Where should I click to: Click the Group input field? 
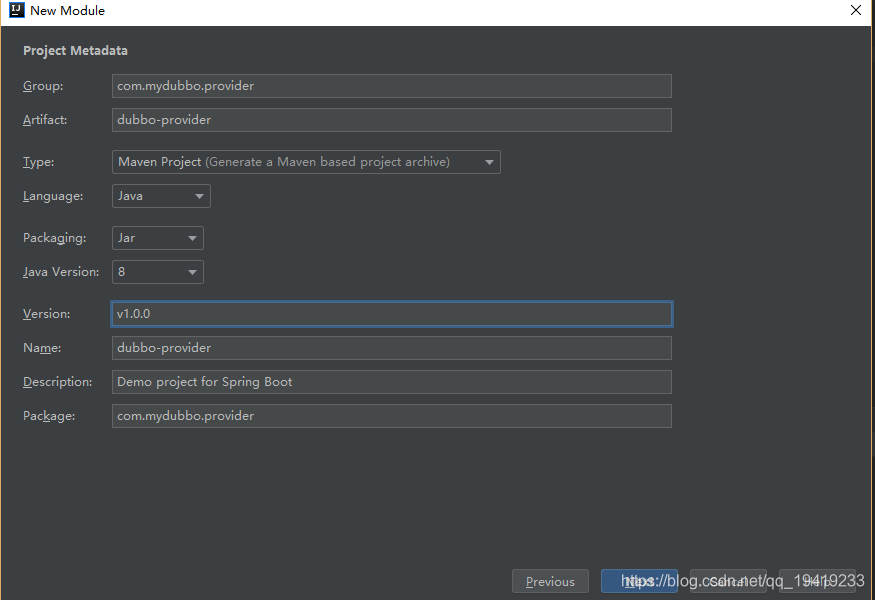(x=392, y=86)
